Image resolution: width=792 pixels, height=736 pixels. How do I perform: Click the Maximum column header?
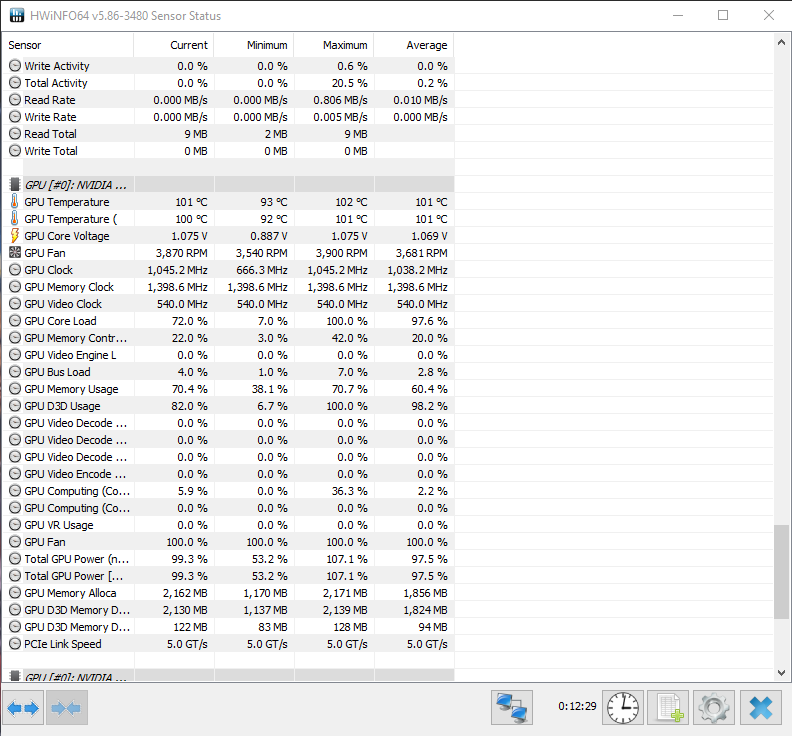coord(334,45)
